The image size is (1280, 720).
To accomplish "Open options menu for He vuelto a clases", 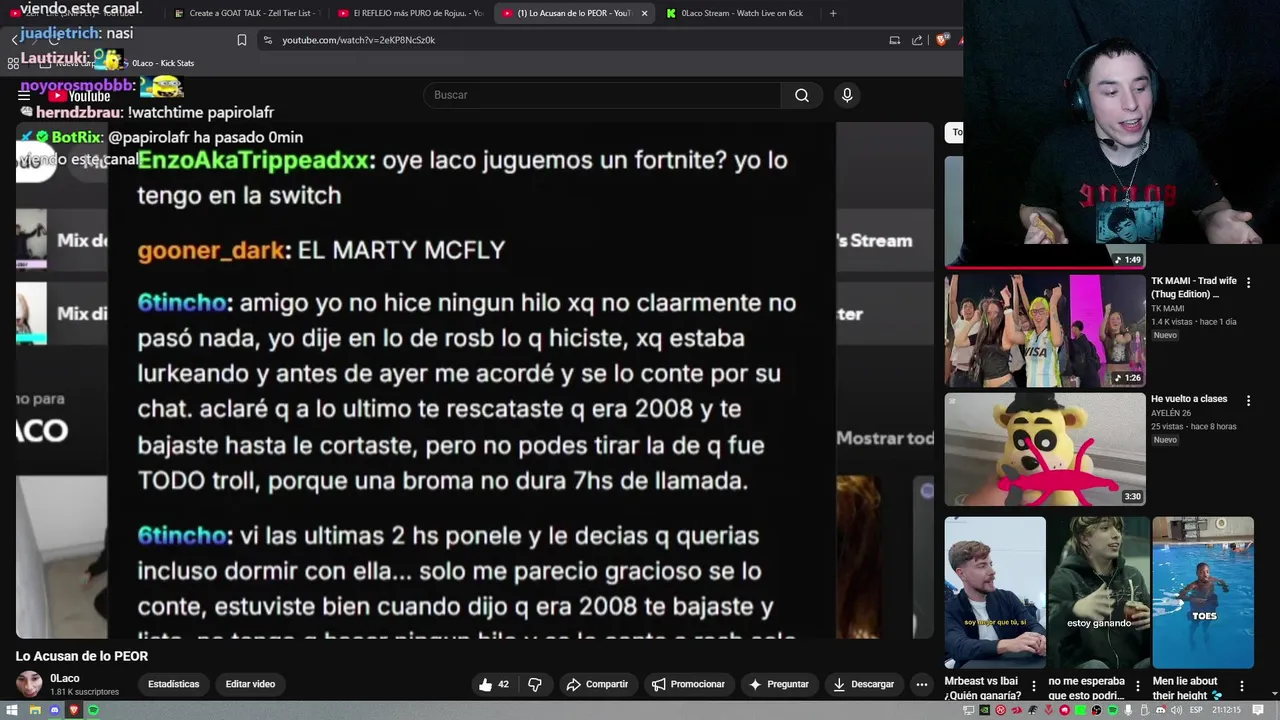I will [x=1248, y=400].
